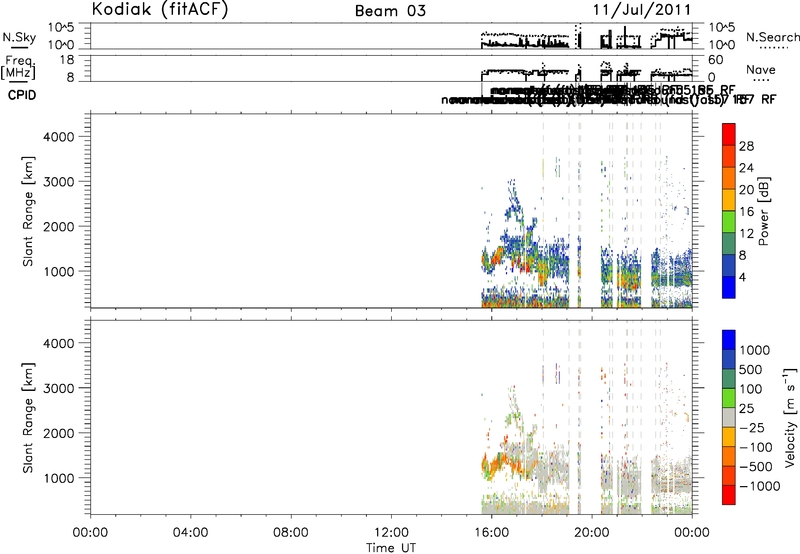
Task: Click the '16:00' time tick label
Action: pyautogui.click(x=491, y=532)
